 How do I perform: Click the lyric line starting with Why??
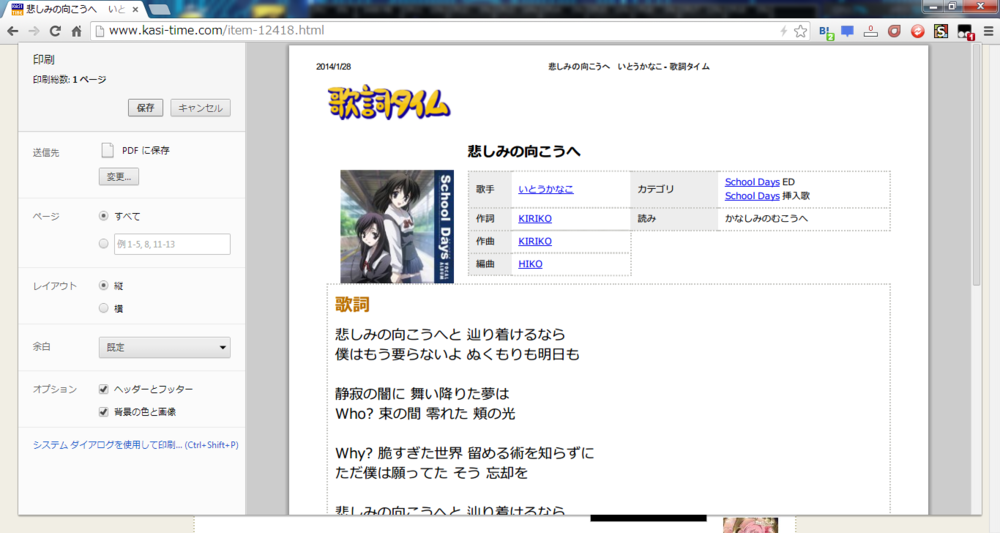click(x=464, y=453)
